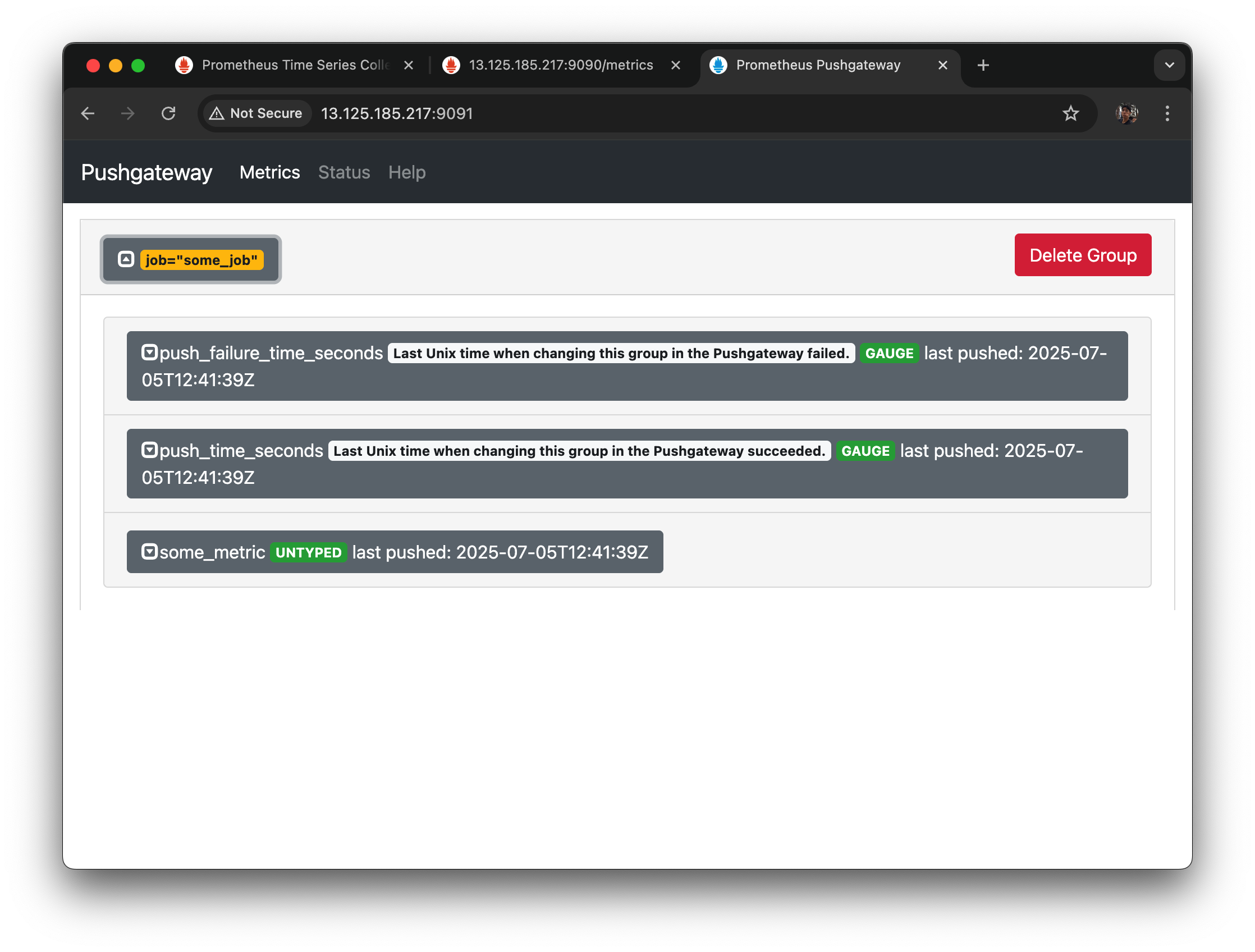Open the Help menu item
1255x952 pixels.
(x=407, y=172)
